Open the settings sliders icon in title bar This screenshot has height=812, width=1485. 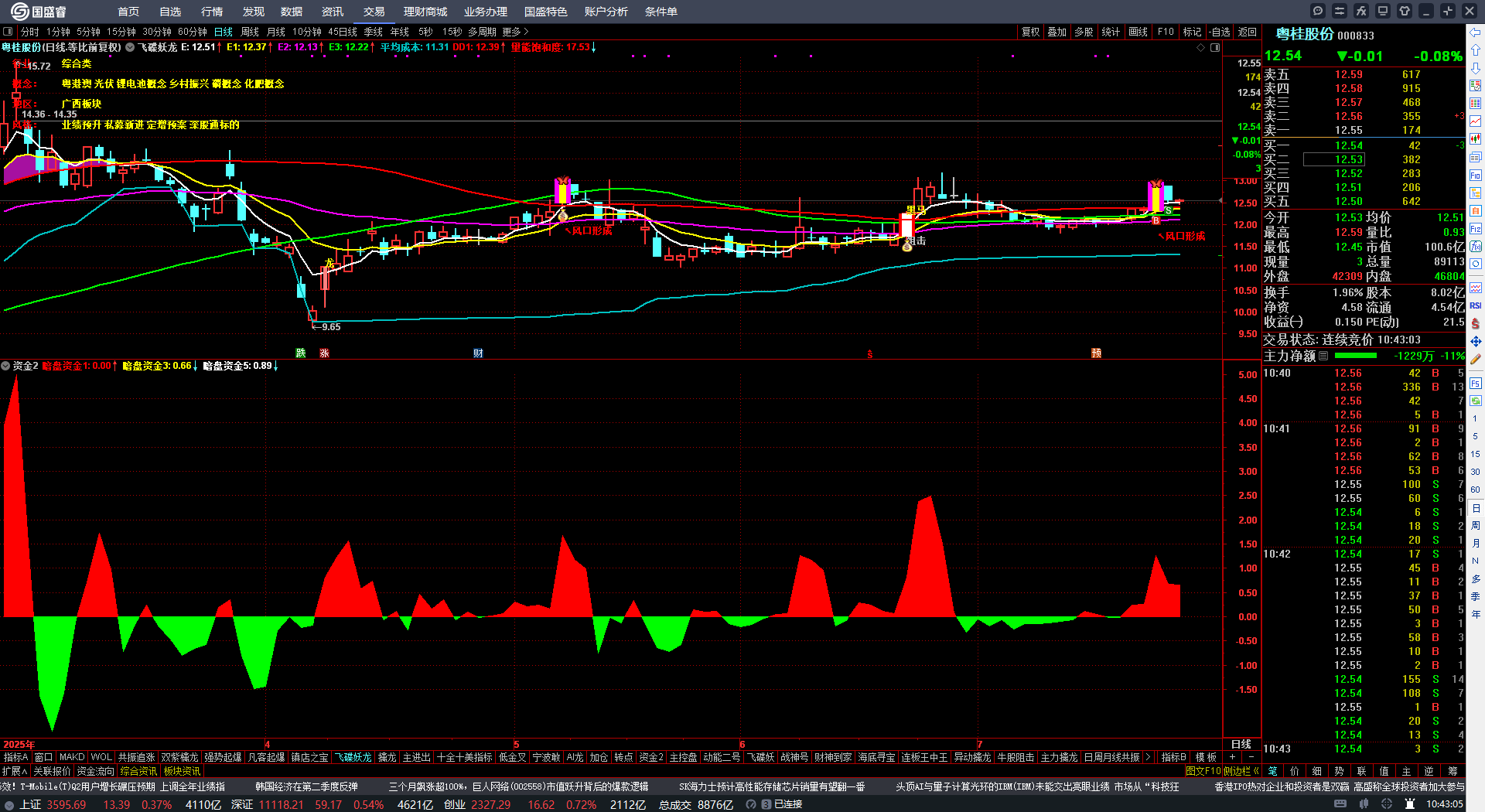[1340, 11]
